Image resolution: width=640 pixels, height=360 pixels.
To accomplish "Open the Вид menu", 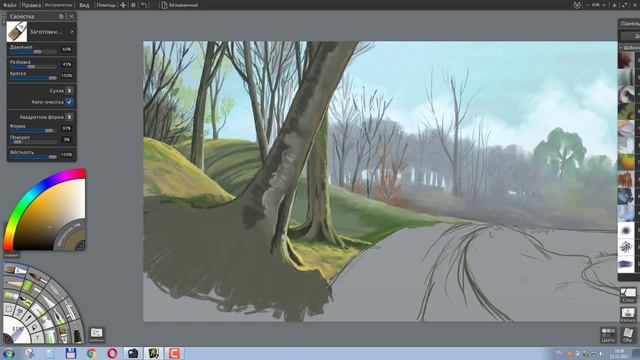I will pos(84,5).
